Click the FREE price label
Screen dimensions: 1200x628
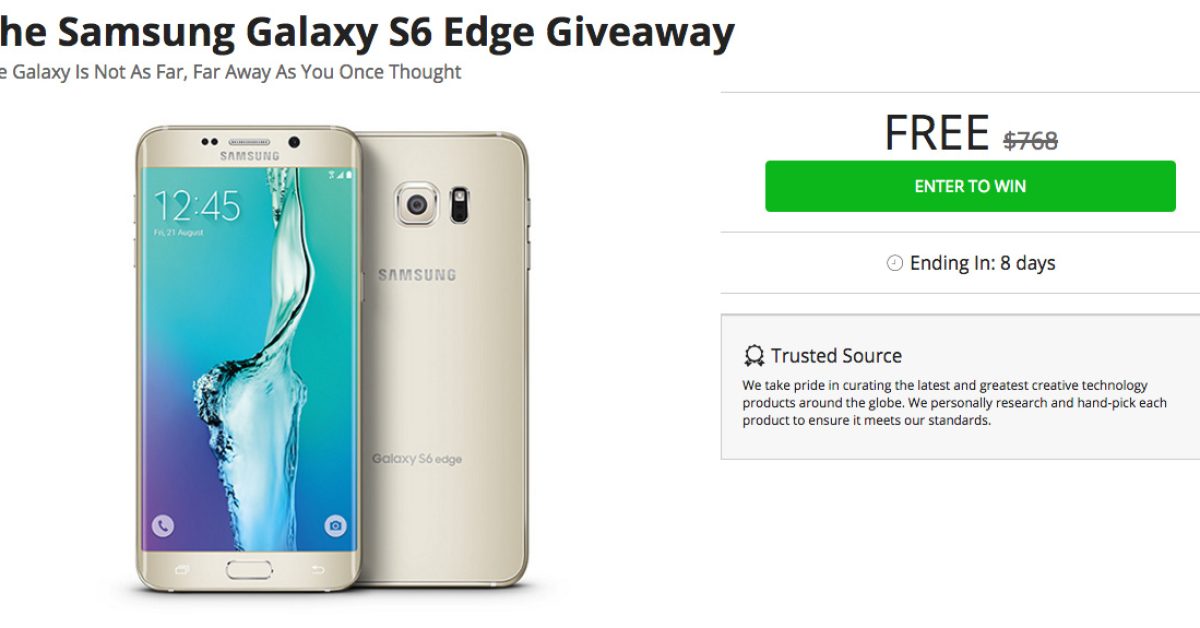pyautogui.click(x=937, y=133)
